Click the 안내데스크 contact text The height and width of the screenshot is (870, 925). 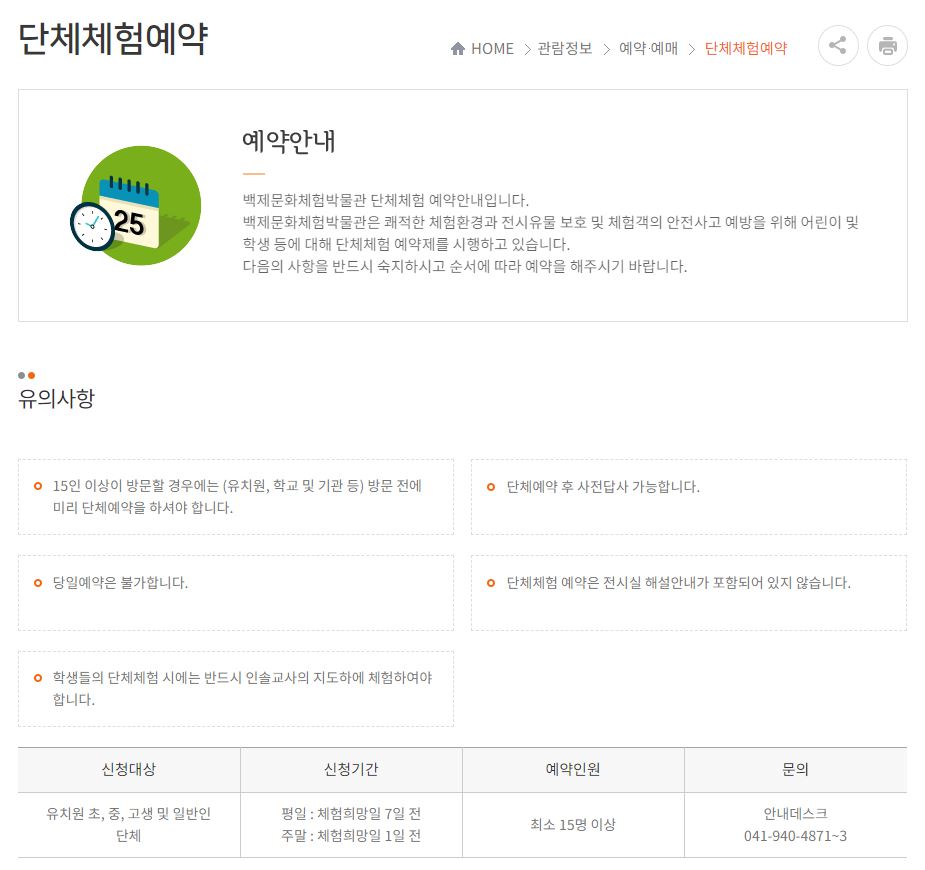(795, 814)
